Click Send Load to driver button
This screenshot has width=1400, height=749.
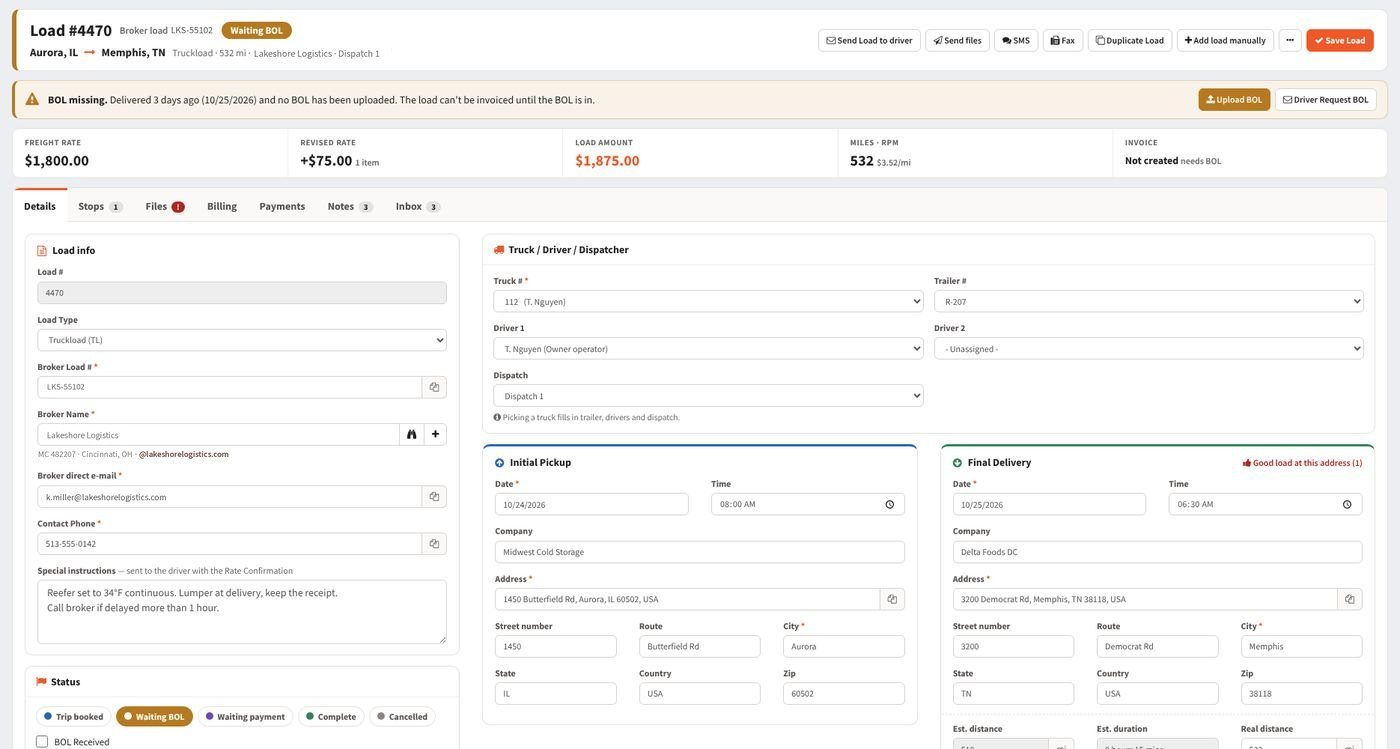(x=869, y=40)
